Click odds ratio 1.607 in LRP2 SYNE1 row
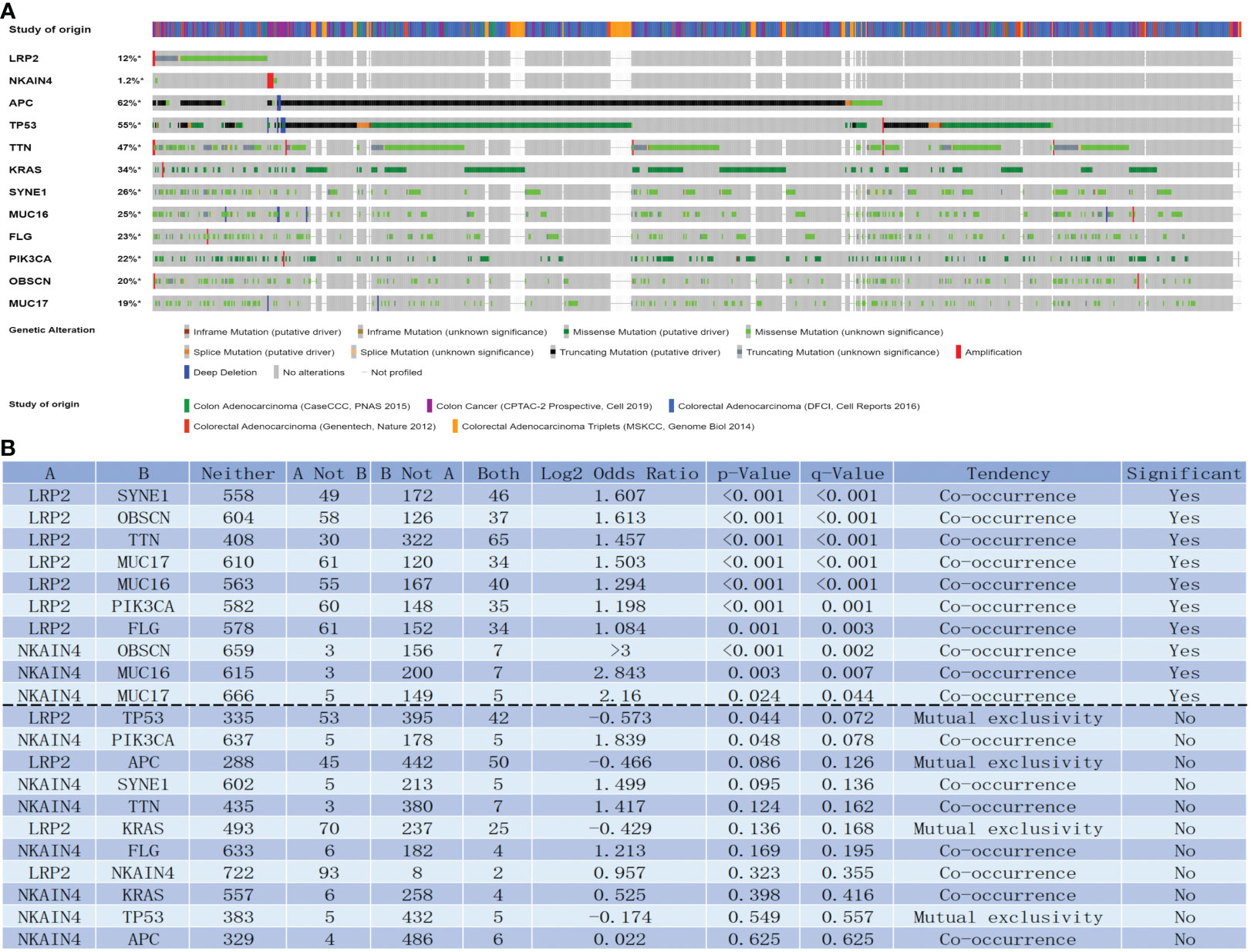 tap(619, 496)
